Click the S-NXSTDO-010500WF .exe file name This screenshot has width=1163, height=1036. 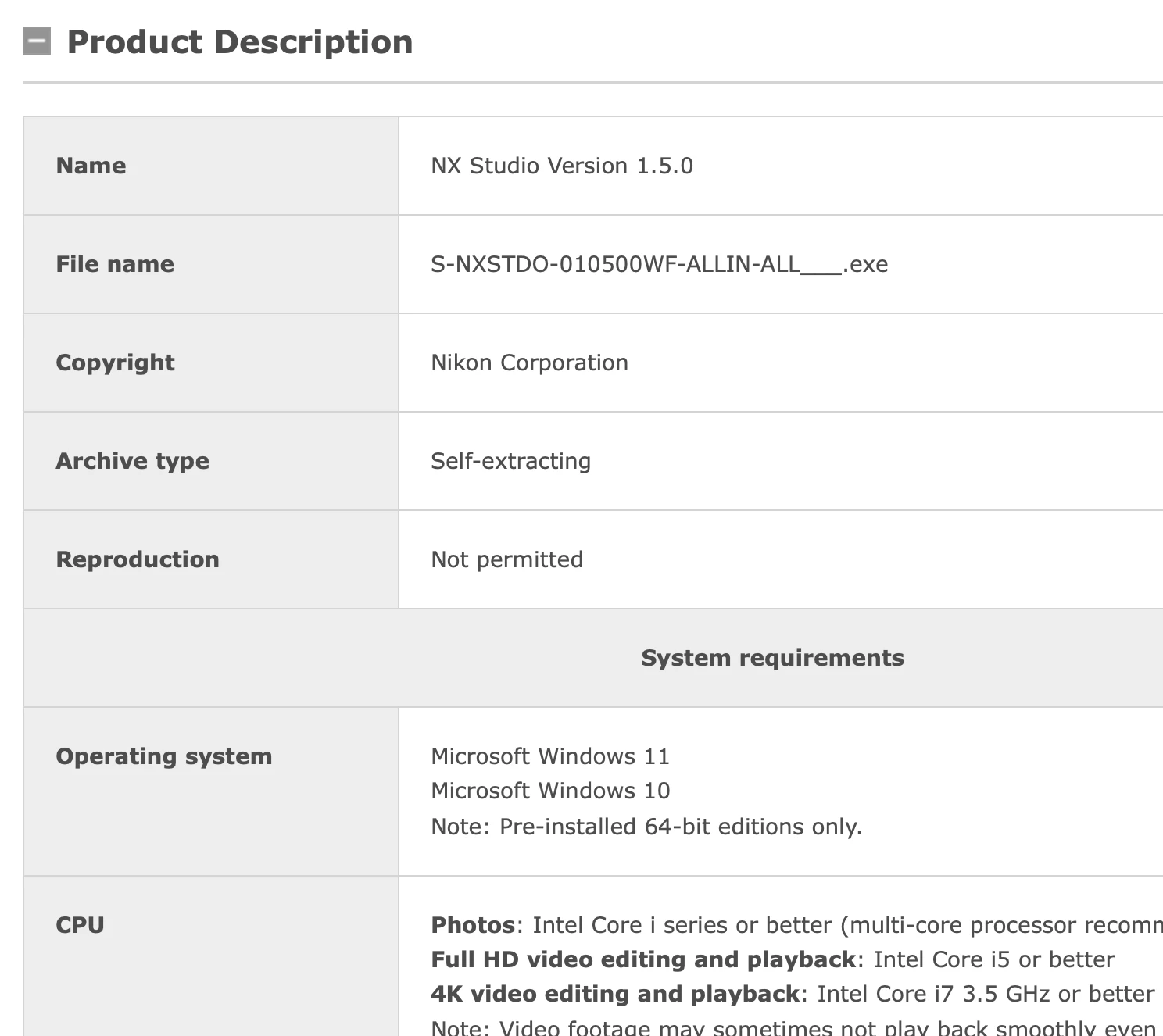pos(659,264)
